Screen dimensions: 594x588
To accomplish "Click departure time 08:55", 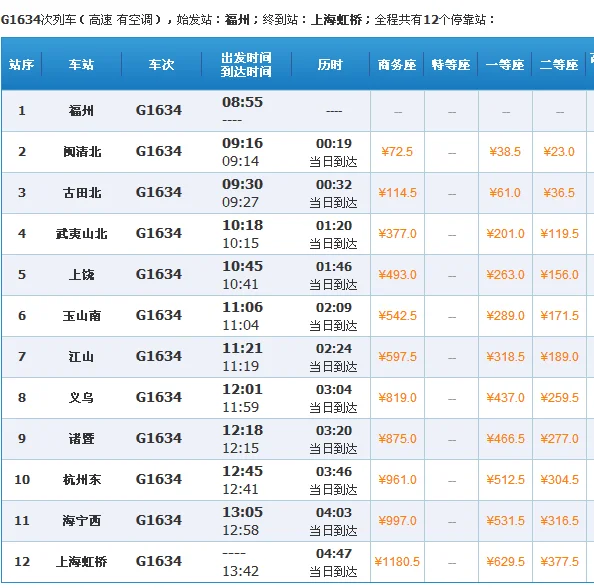I will pos(242,102).
